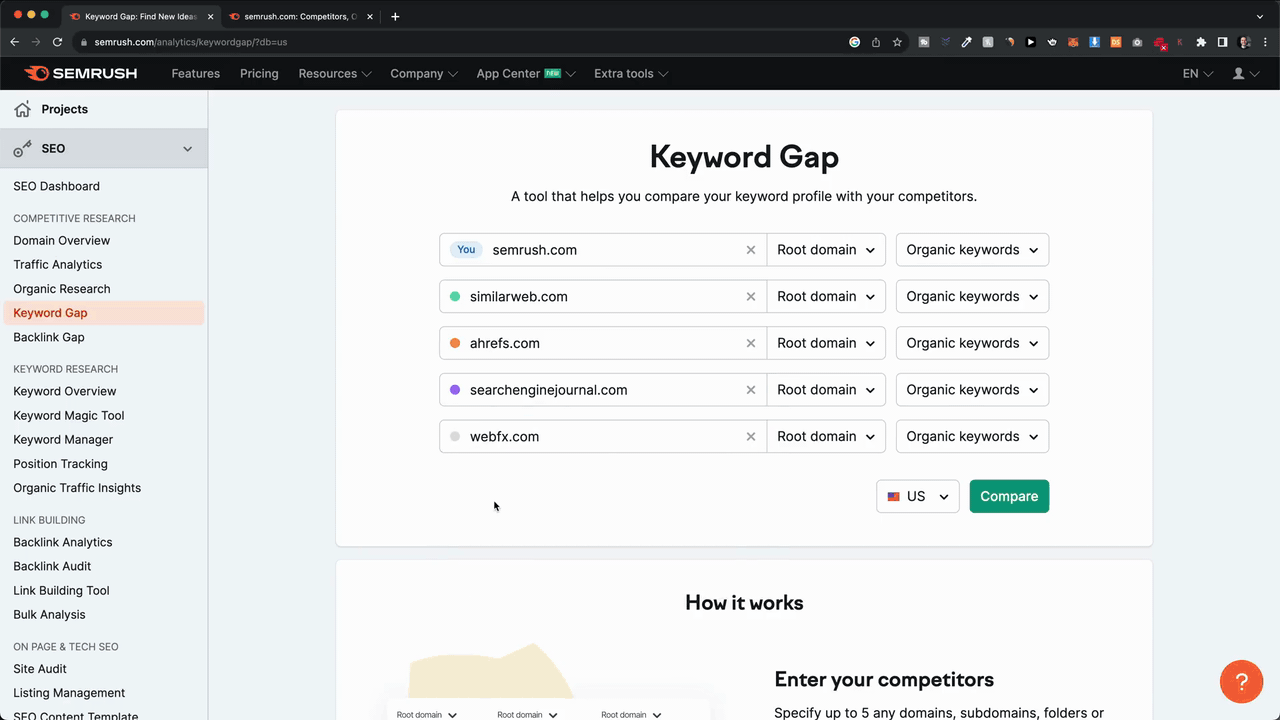Click the green Compare button
The width and height of the screenshot is (1280, 720).
(x=1009, y=496)
